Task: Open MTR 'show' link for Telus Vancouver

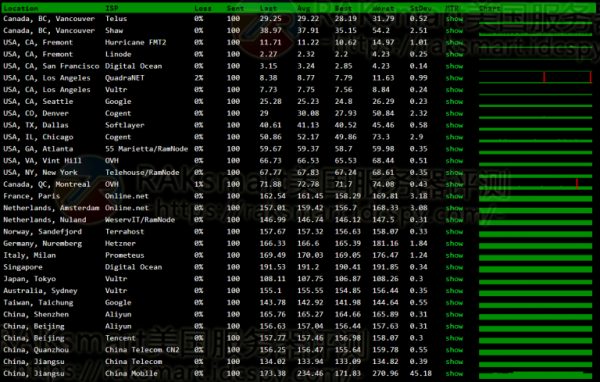Action: click(x=454, y=19)
